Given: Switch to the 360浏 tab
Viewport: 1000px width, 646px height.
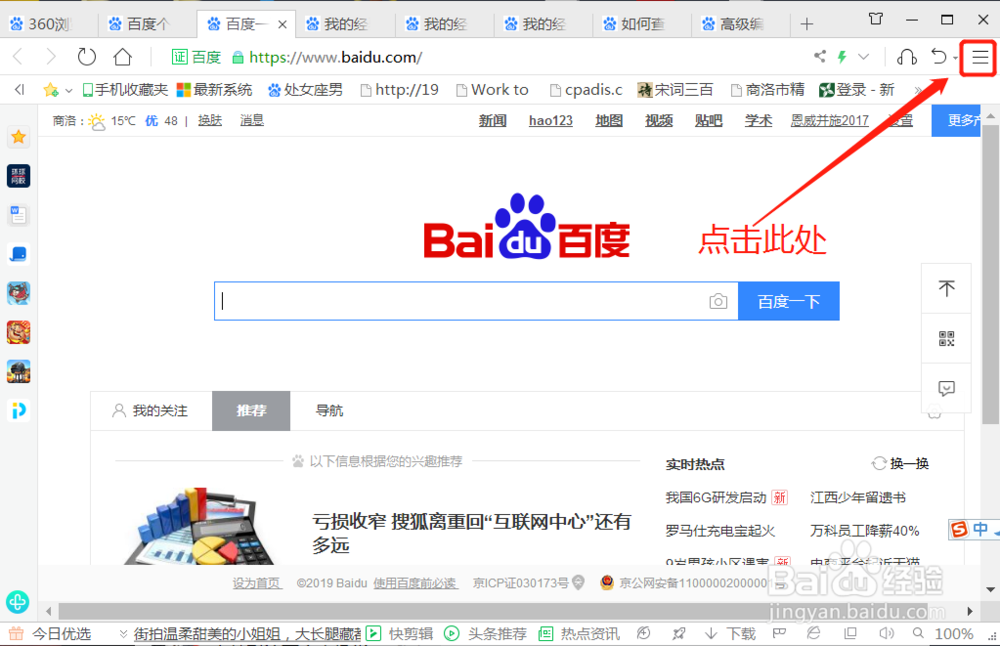Looking at the screenshot, I should coord(49,24).
